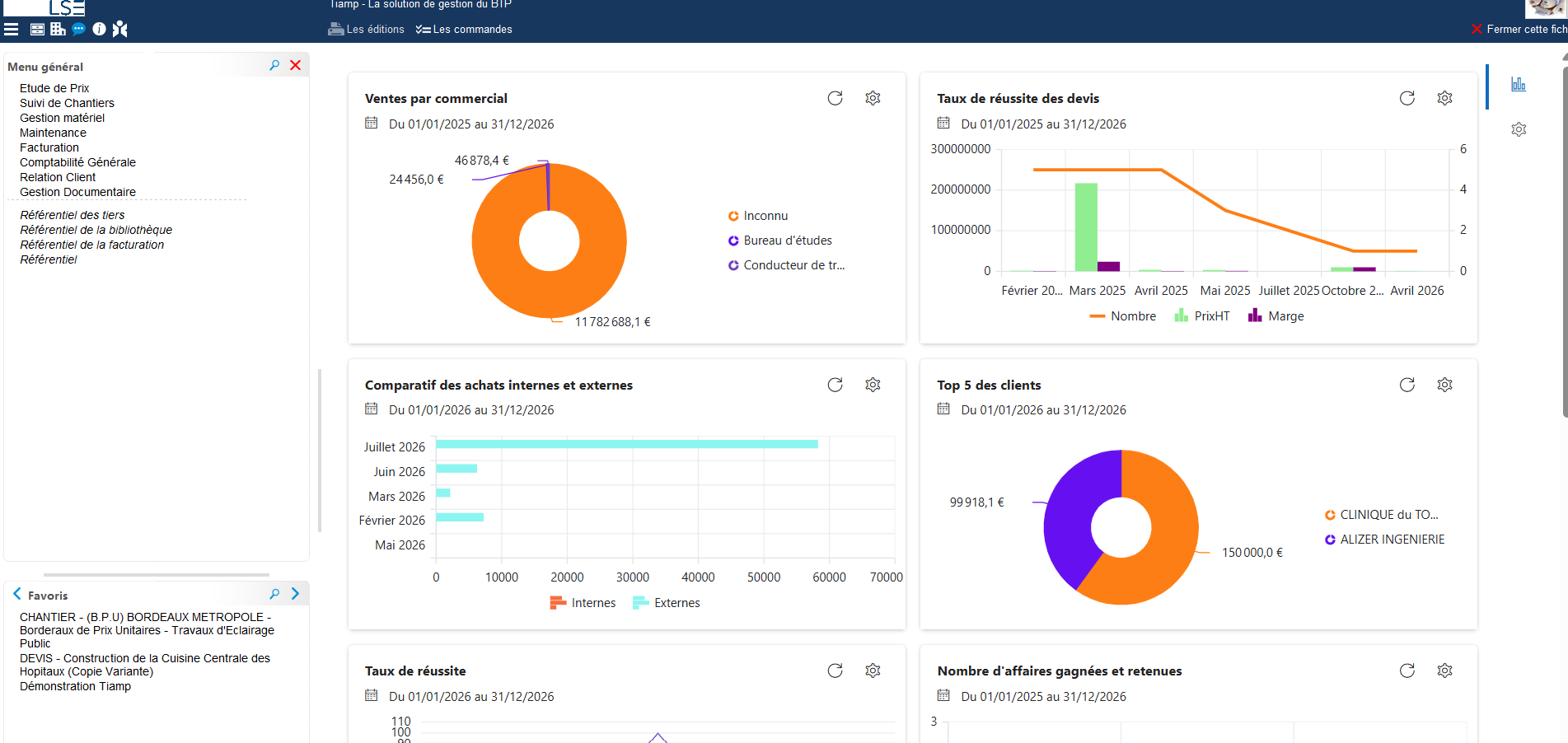The width and height of the screenshot is (1568, 743).
Task: Open the hamburger main menu
Action: pos(12,29)
